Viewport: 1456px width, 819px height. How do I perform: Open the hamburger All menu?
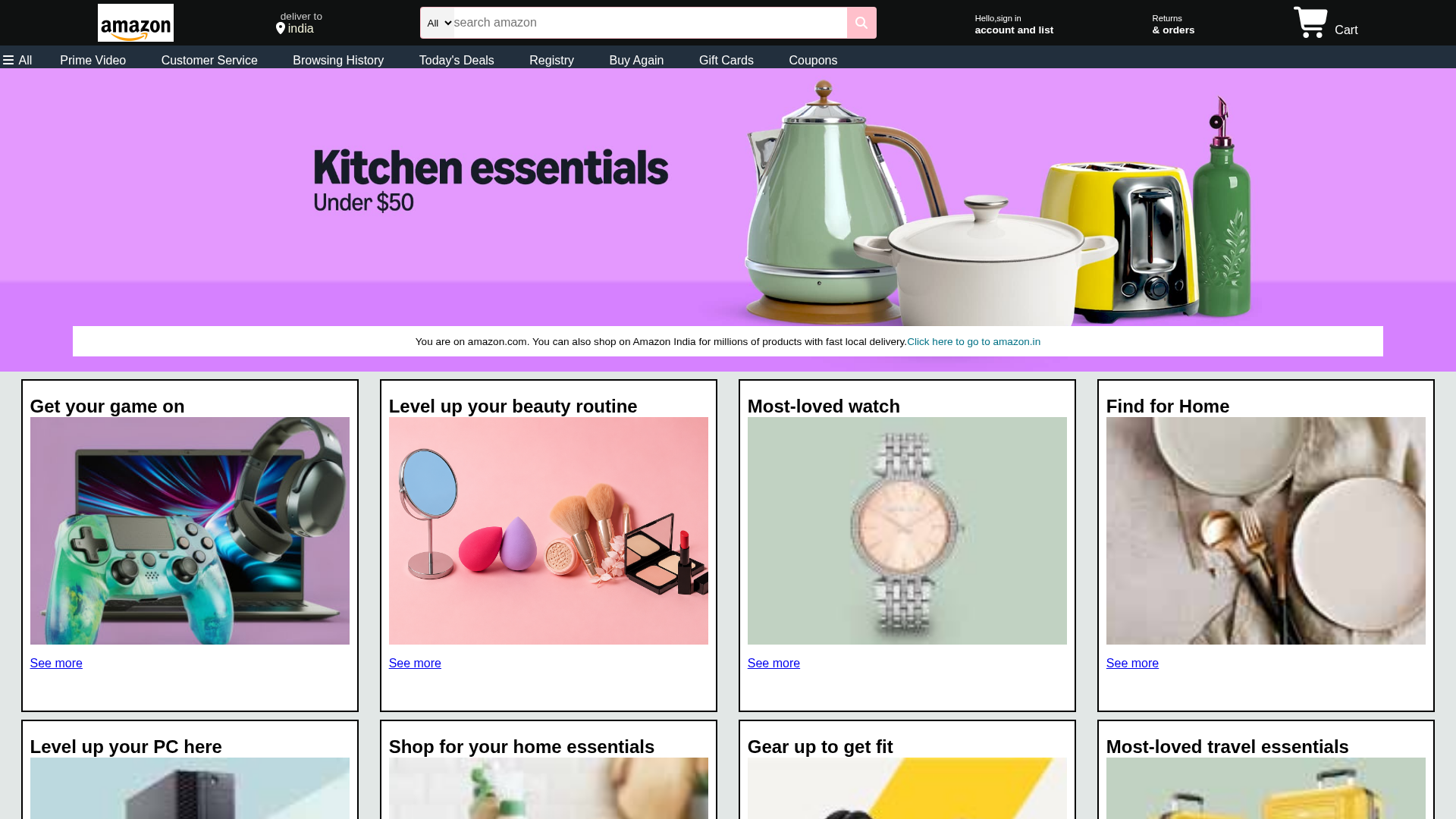[17, 60]
